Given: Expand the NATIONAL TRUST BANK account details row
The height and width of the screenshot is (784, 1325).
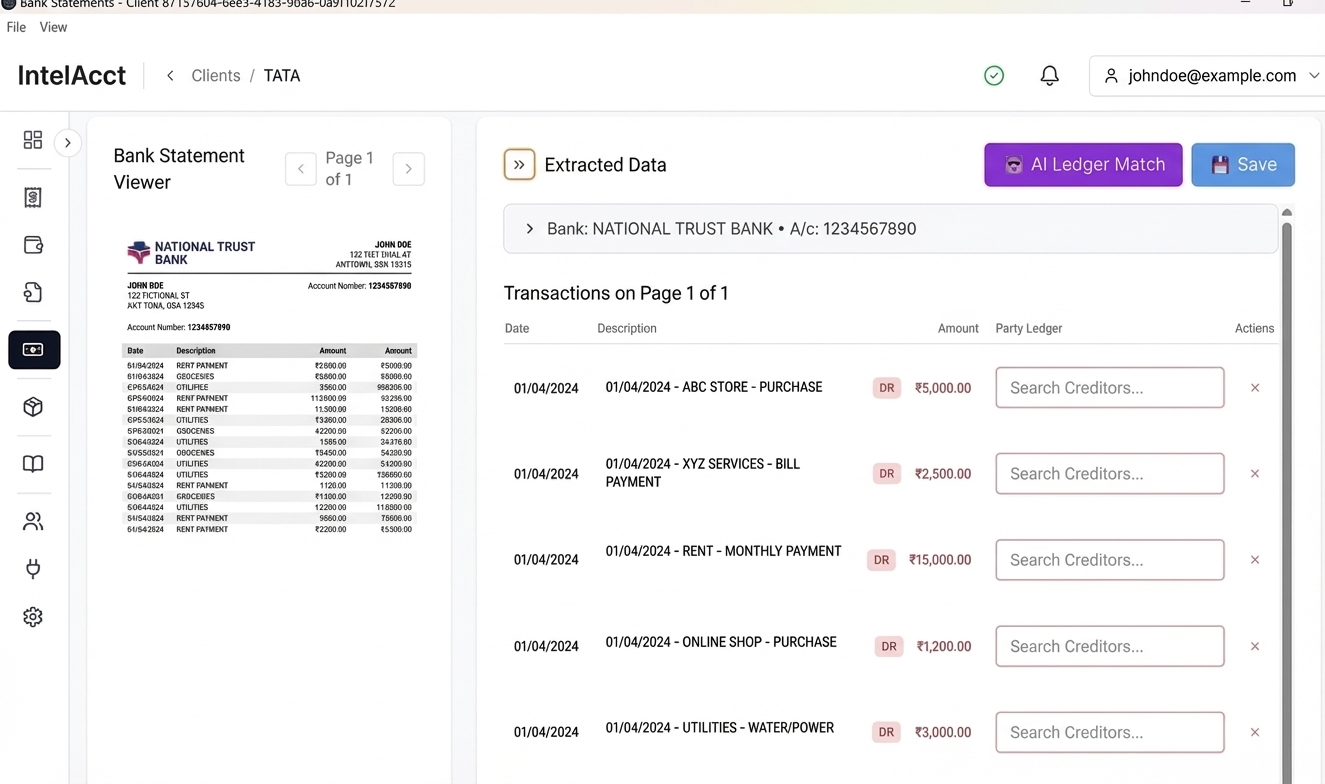Looking at the screenshot, I should coord(529,228).
